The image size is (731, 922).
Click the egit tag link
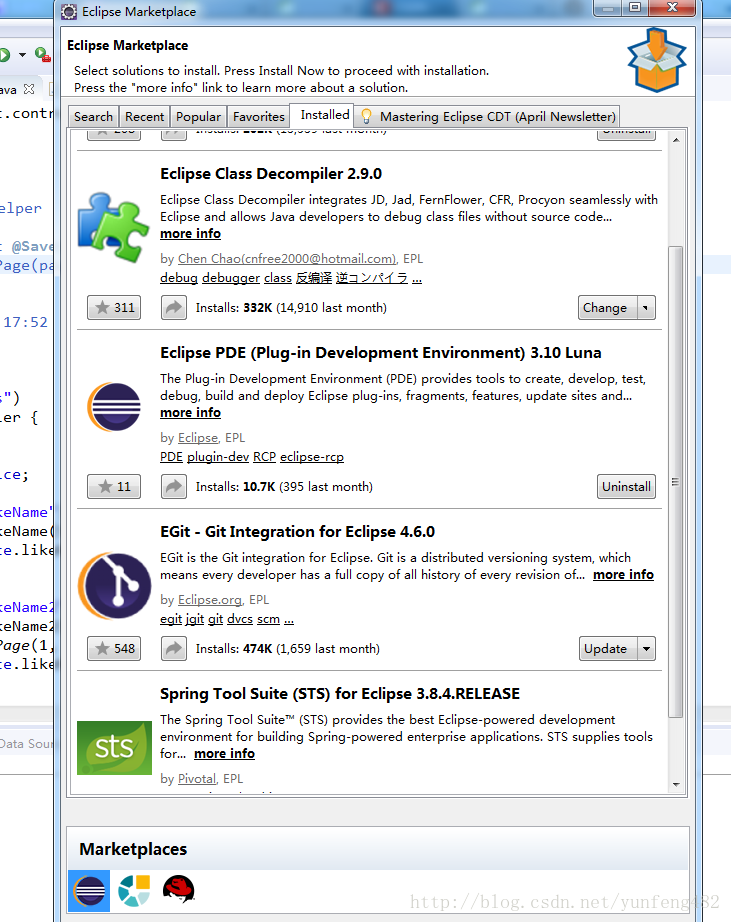[x=171, y=619]
